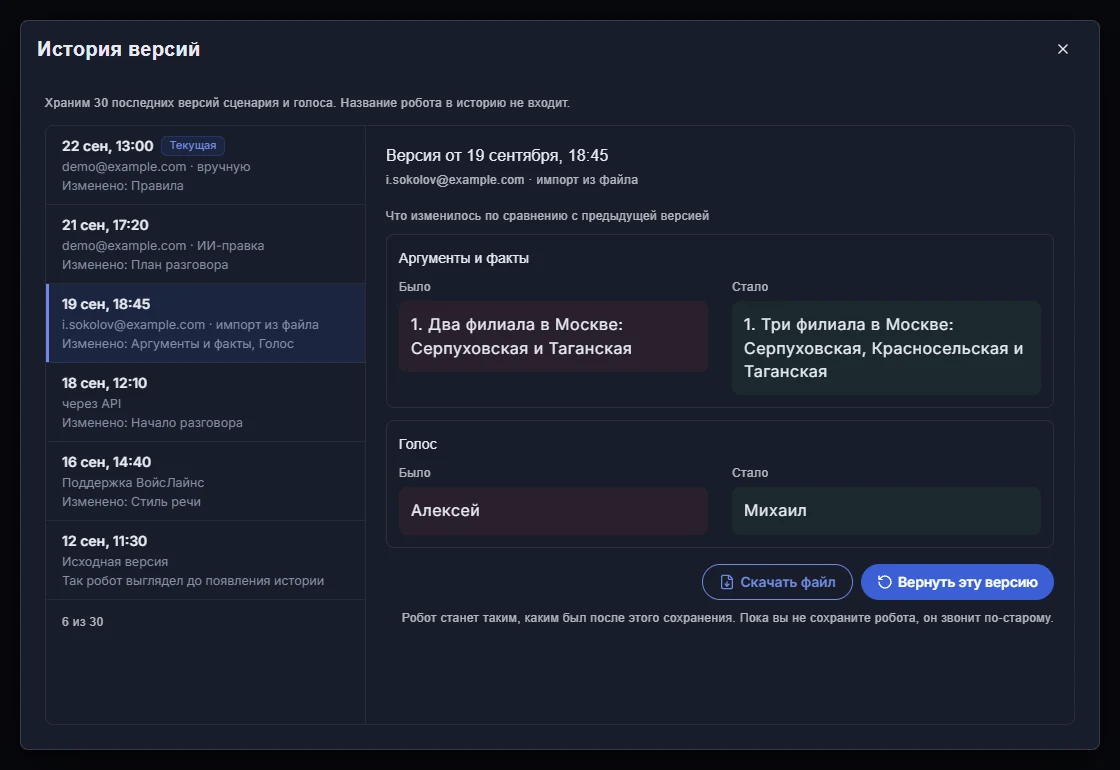Click the '6 из 30' counter
Screen dimensions: 1120x770
[82, 622]
